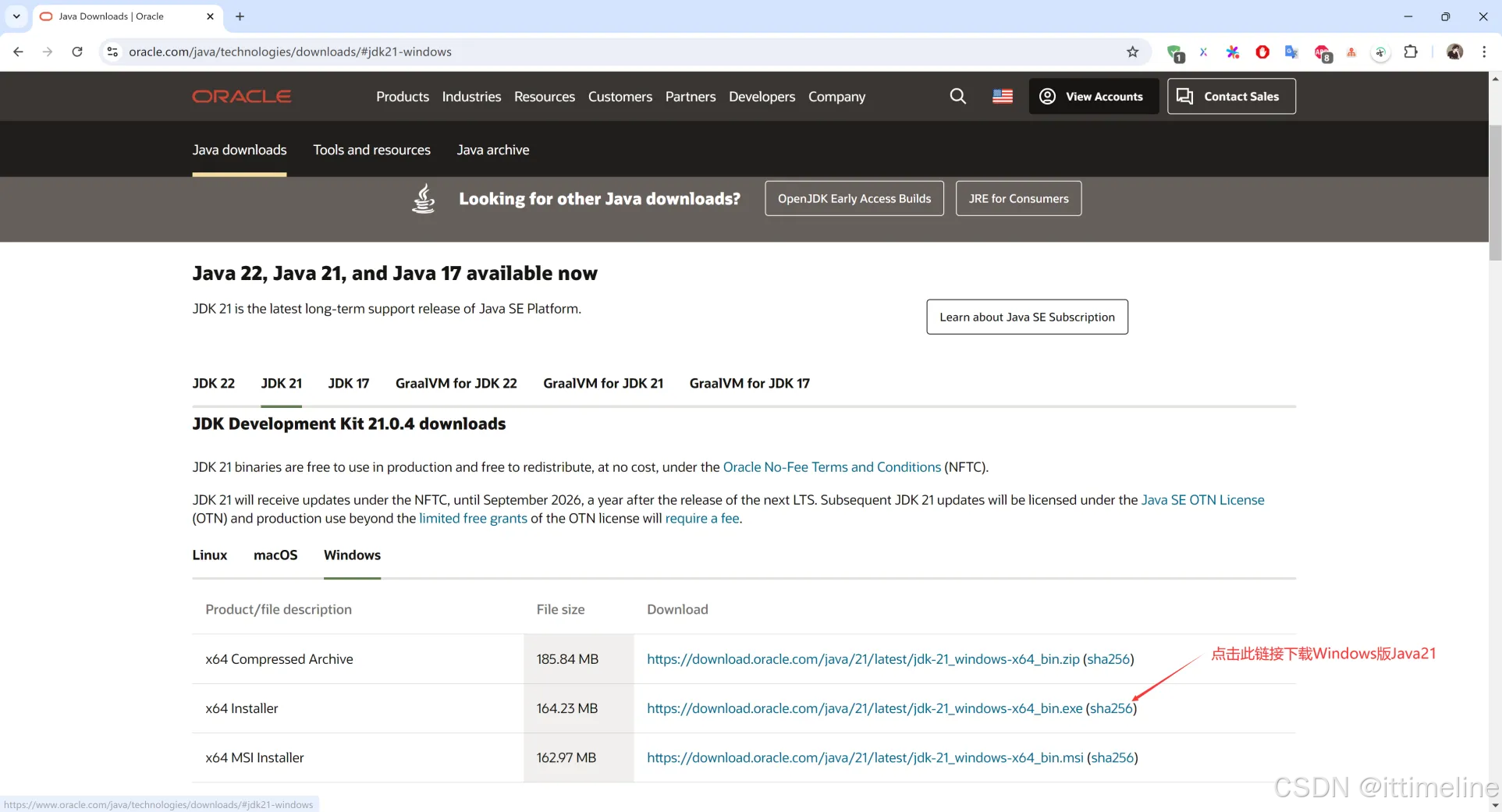
Task: Click the View Accounts button
Action: pyautogui.click(x=1093, y=96)
